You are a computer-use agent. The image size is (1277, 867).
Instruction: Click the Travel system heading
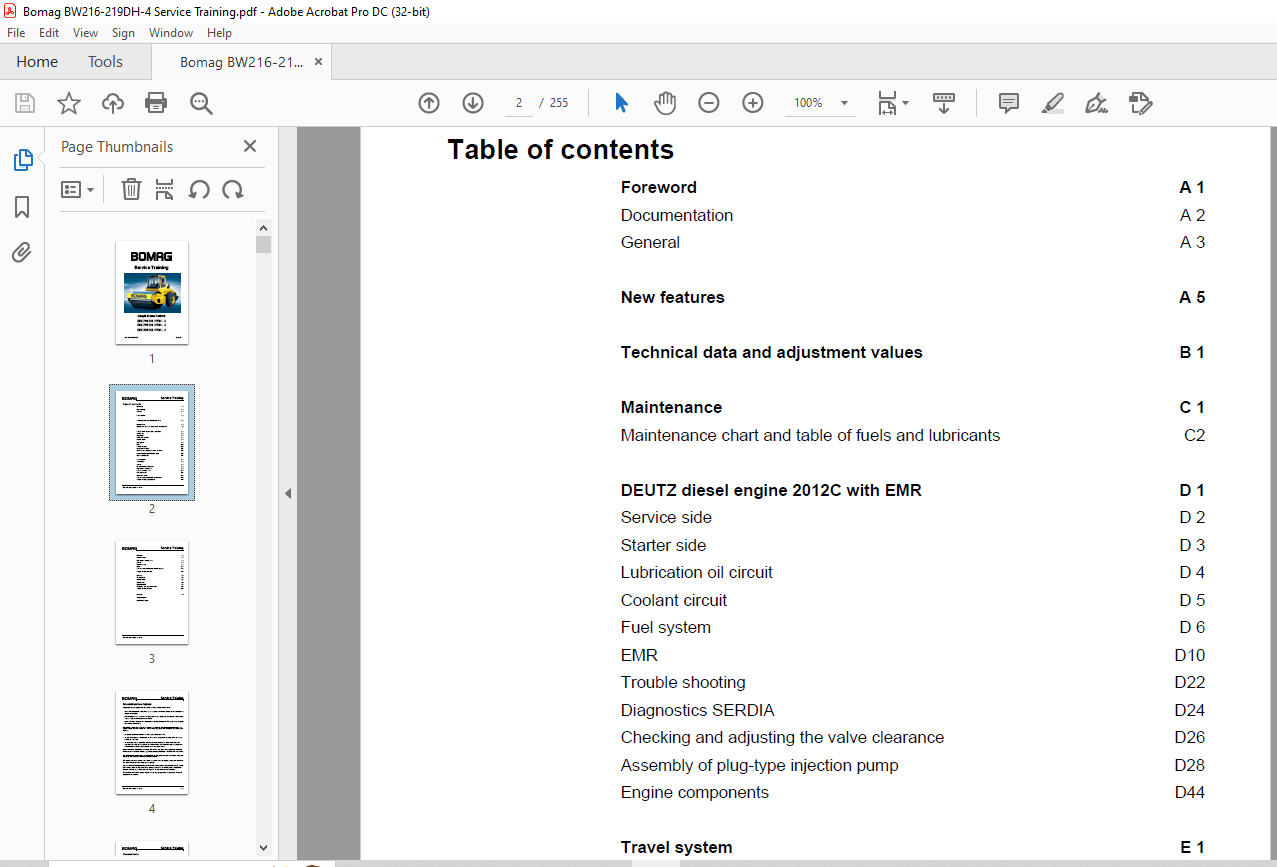click(676, 847)
